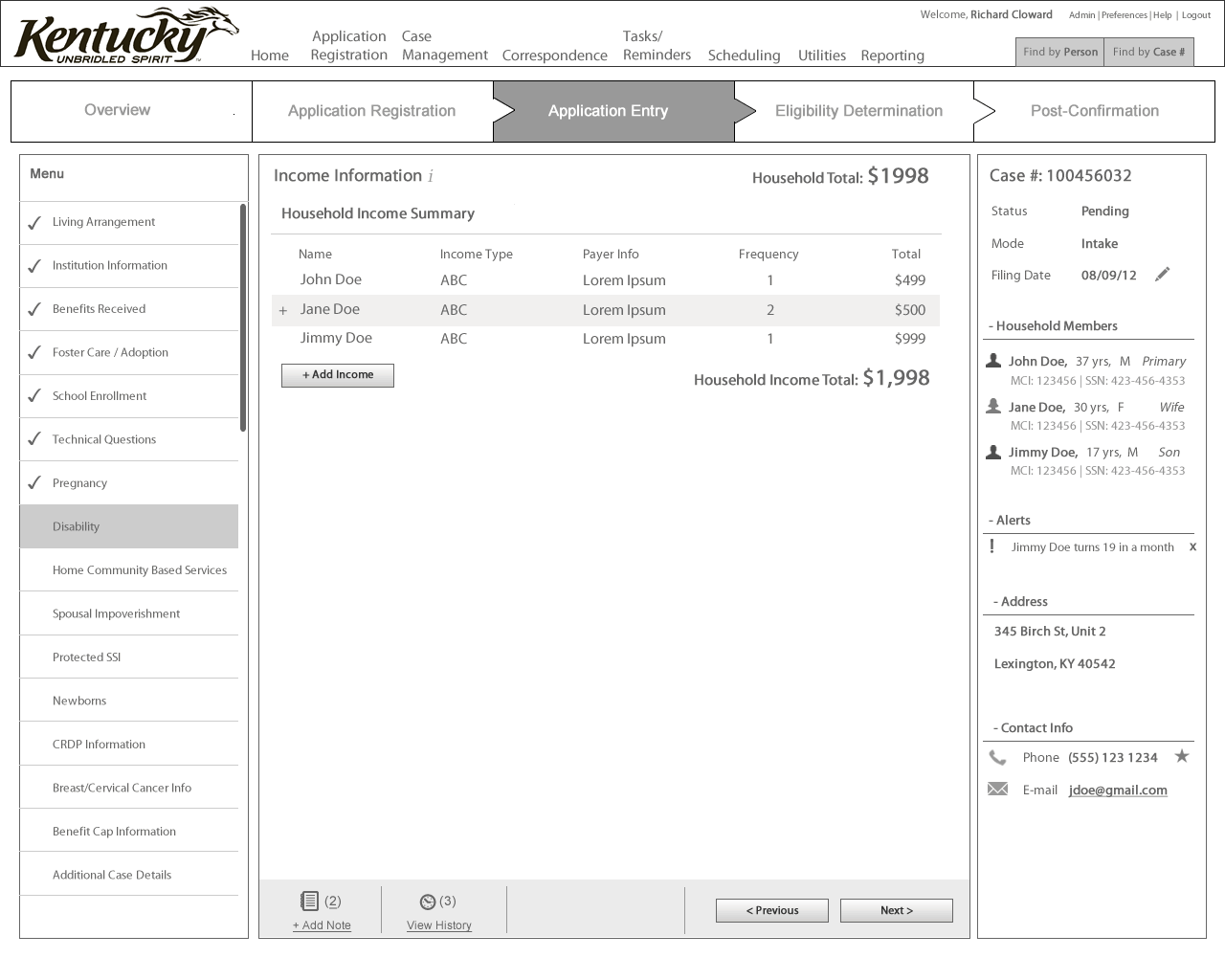Click the Add Income button
This screenshot has height=980, width=1225.
click(338, 375)
